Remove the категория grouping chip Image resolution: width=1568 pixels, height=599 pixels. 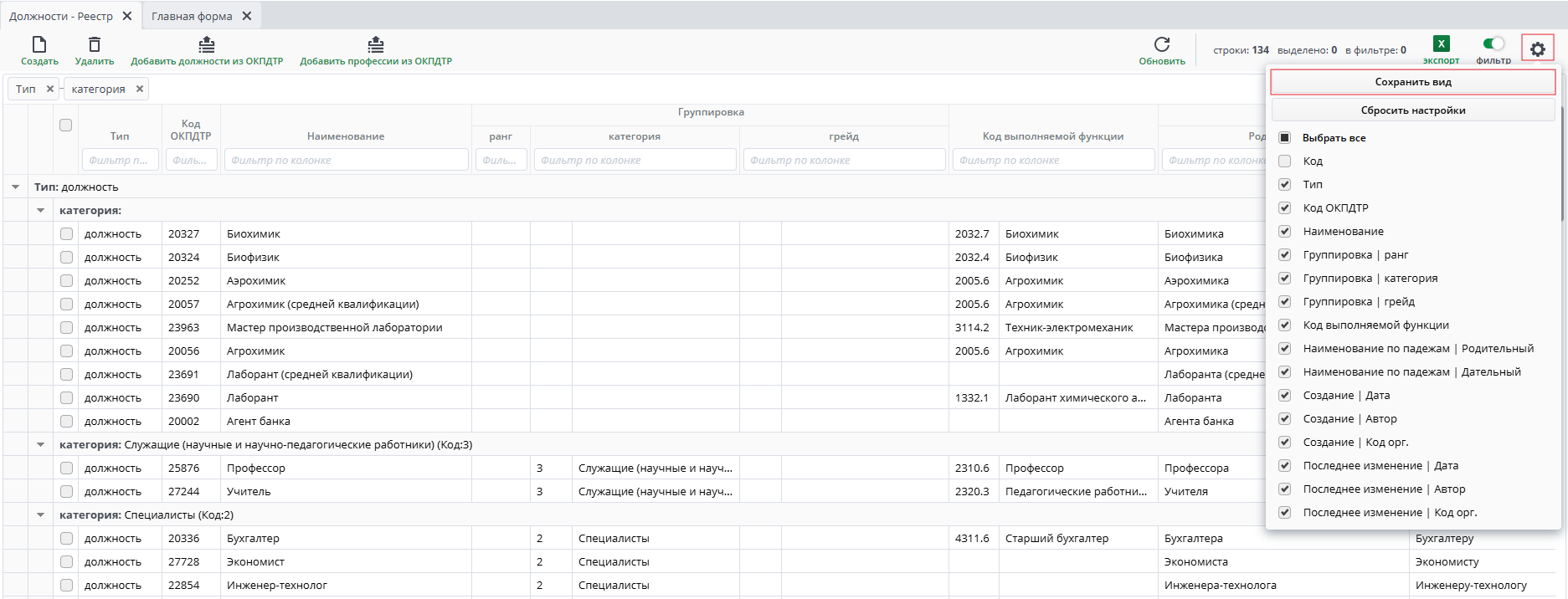(x=140, y=89)
